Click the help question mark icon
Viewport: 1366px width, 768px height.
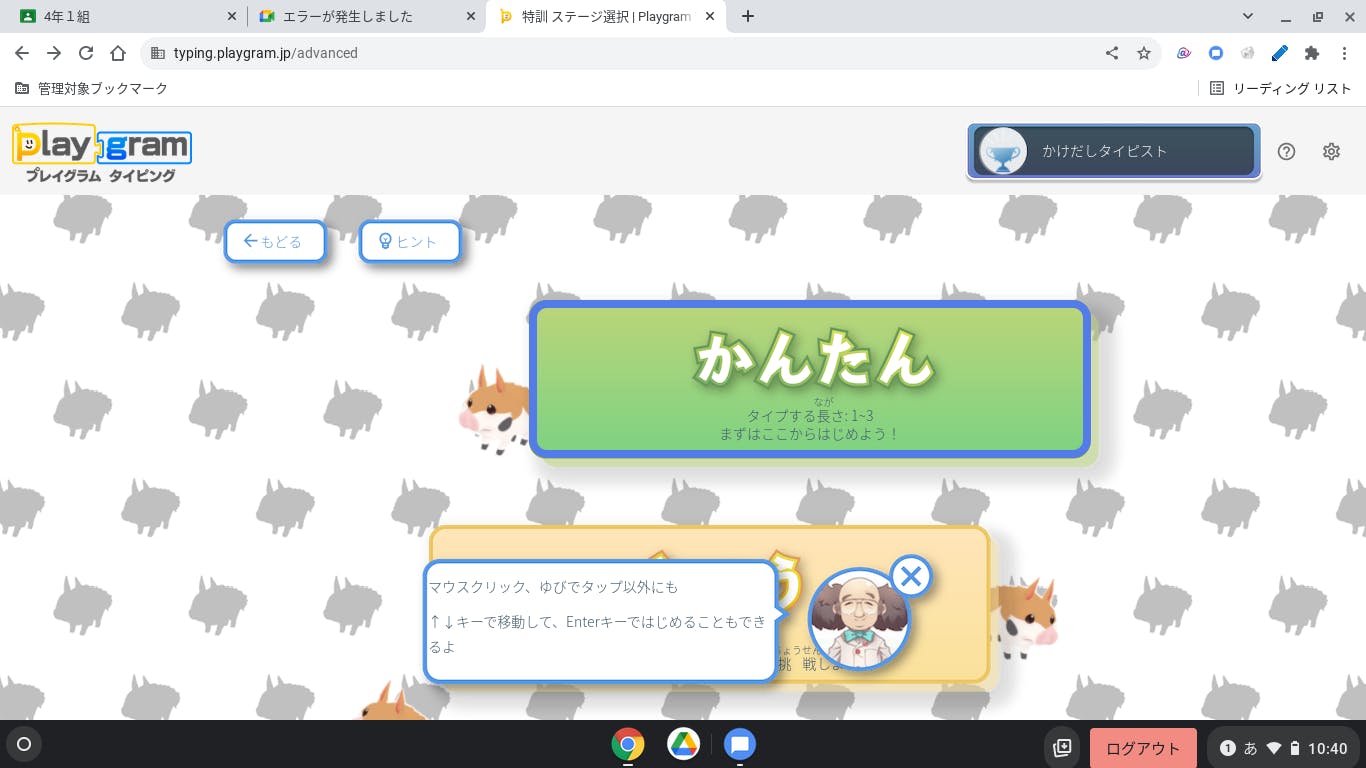[1287, 152]
